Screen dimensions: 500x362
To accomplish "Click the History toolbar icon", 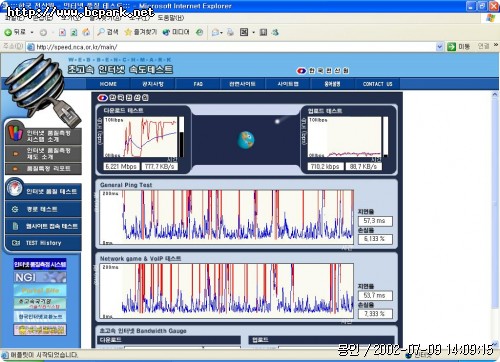I will tap(199, 32).
